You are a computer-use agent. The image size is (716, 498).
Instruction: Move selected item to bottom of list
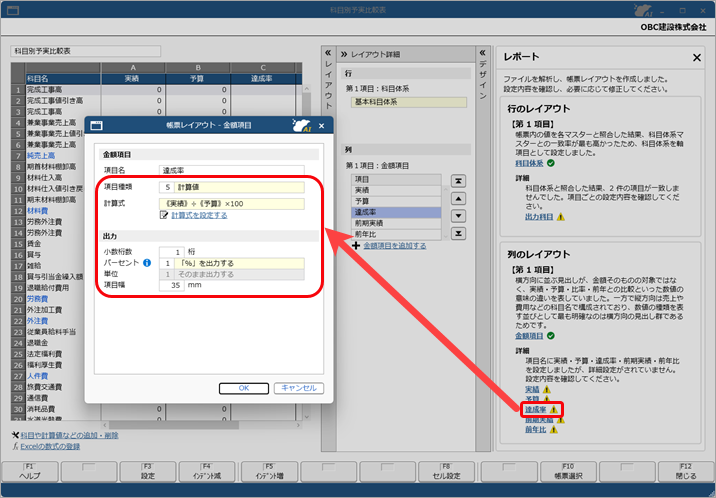click(x=458, y=233)
